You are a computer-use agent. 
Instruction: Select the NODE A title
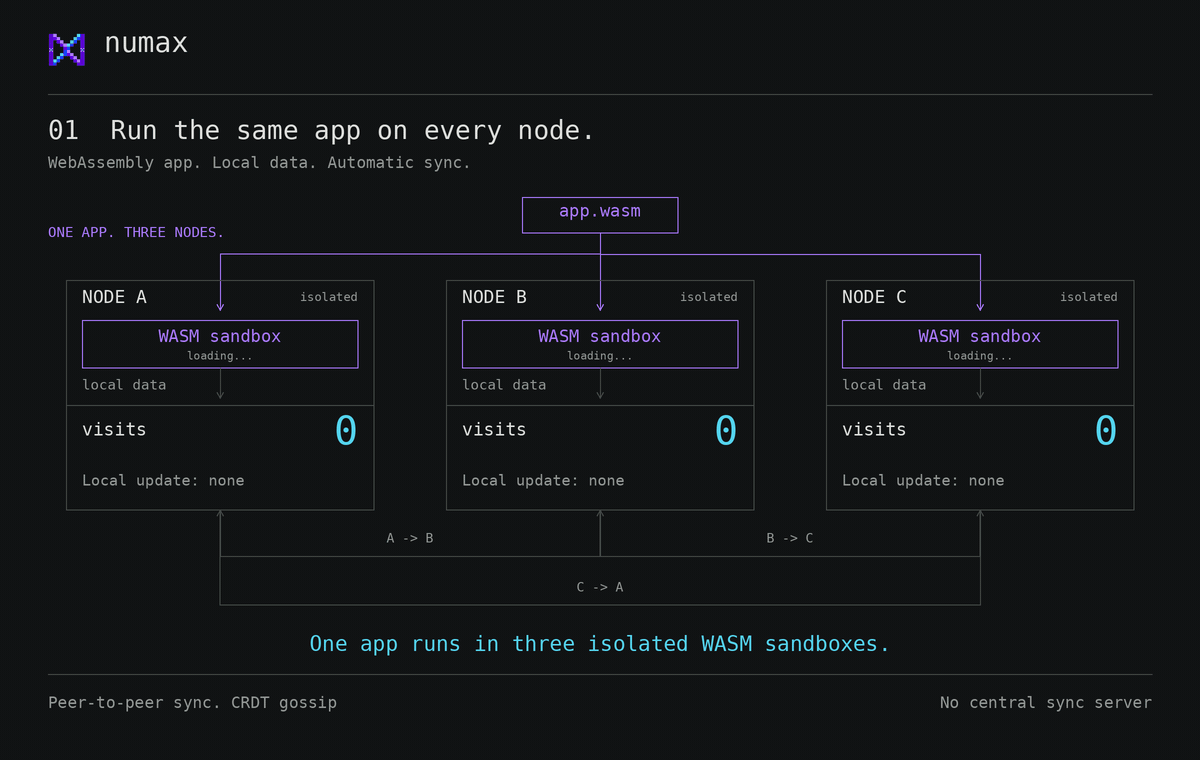(x=114, y=297)
